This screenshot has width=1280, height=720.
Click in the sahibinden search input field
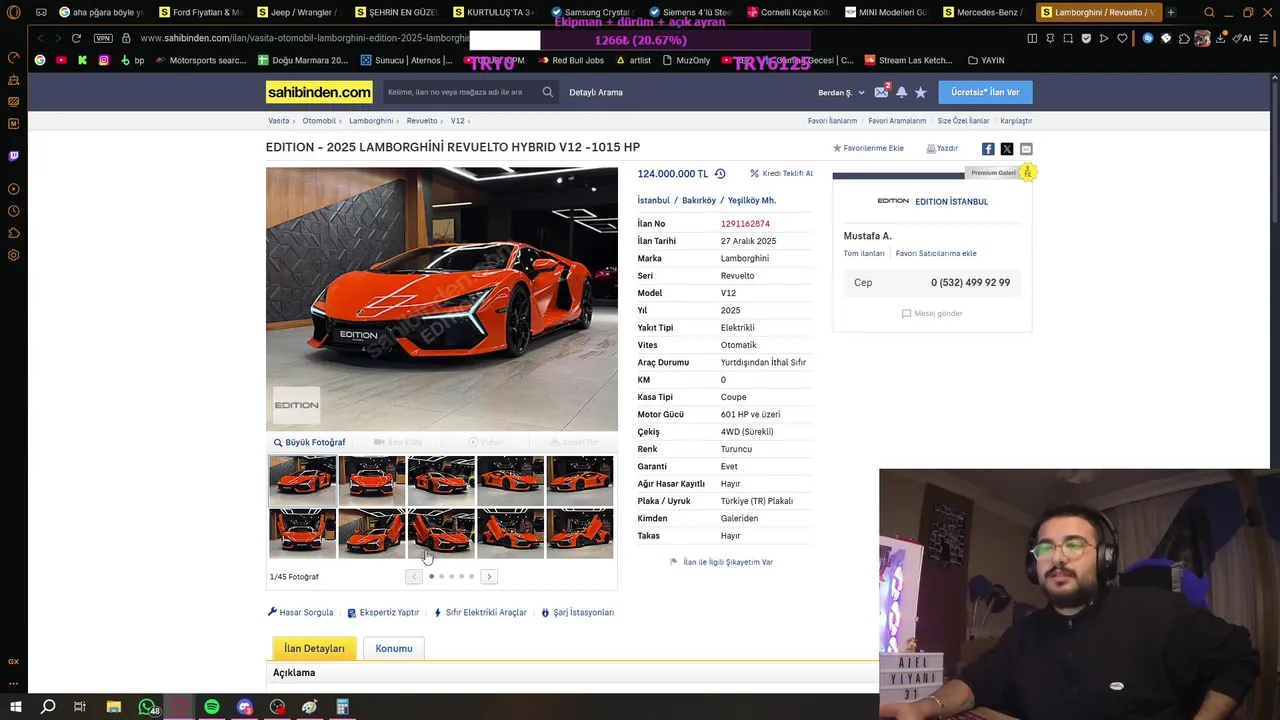(462, 92)
